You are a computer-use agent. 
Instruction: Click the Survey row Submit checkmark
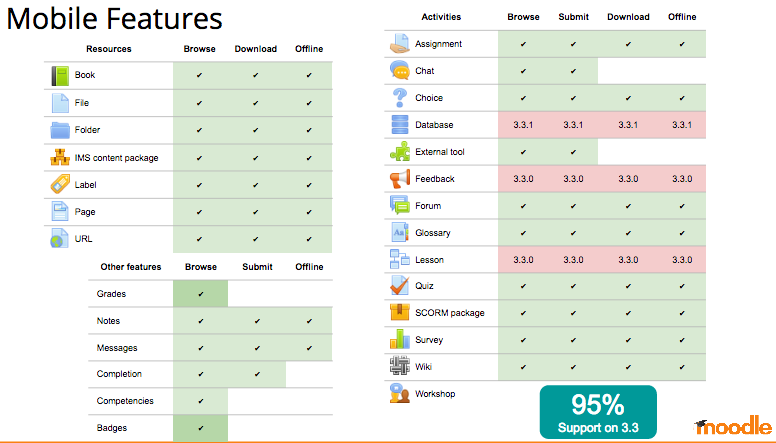[x=573, y=340]
